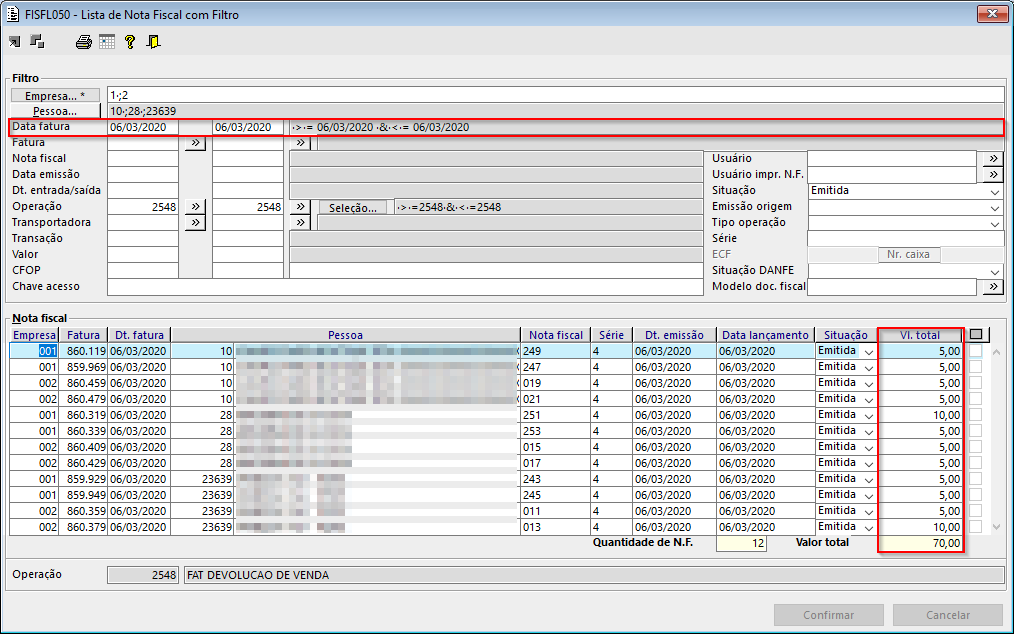Screen dimensions: 1014x634
Task: Open help with the question mark icon
Action: 130,42
